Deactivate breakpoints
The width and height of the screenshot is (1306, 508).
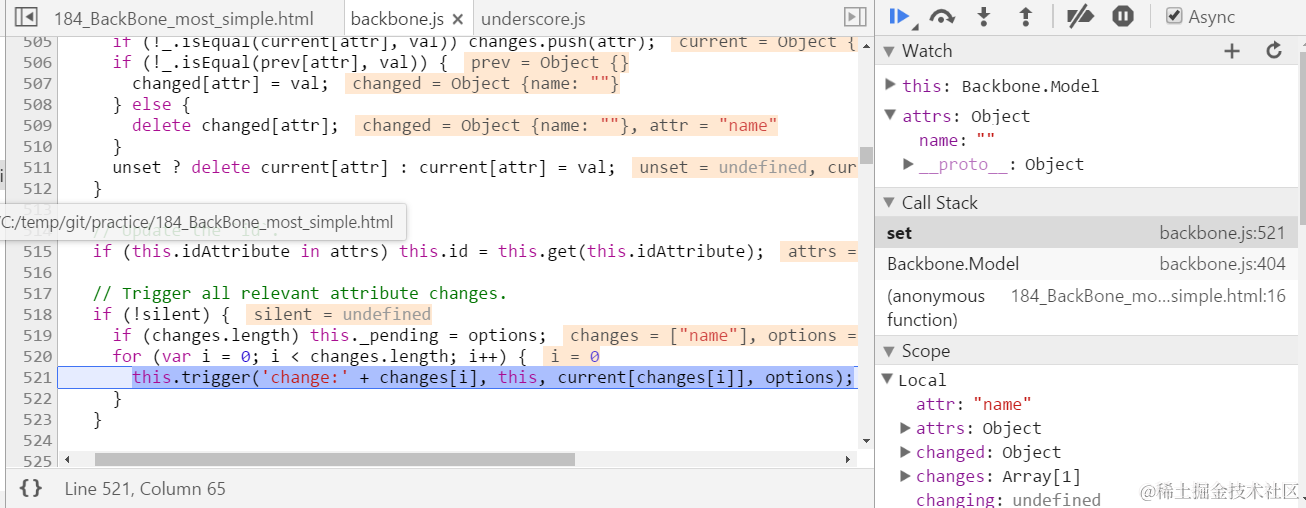coord(1080,16)
